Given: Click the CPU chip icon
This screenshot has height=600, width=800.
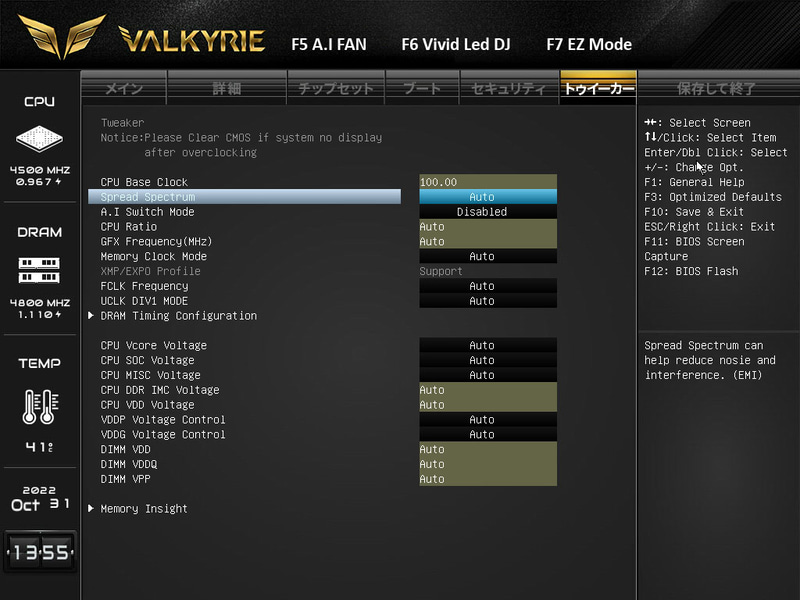Looking at the screenshot, I should pos(39,138).
